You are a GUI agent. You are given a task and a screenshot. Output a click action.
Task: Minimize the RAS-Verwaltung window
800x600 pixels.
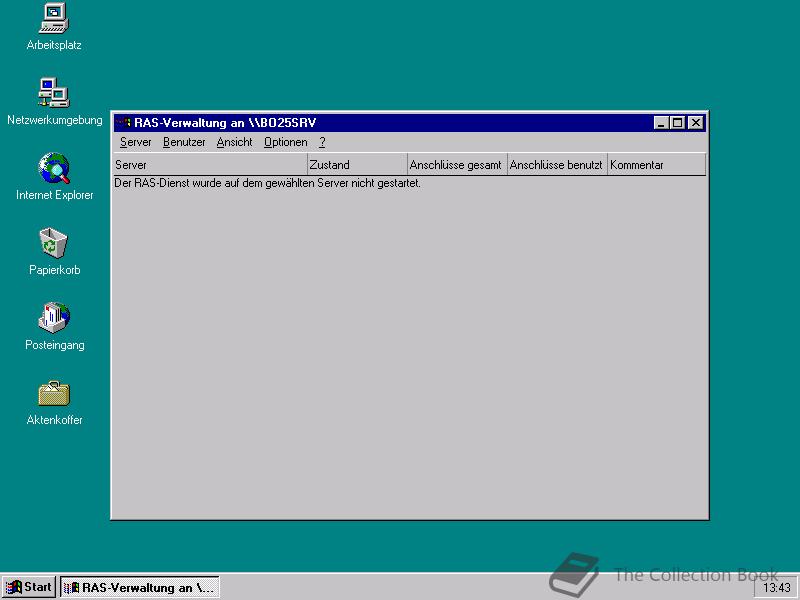coord(661,122)
